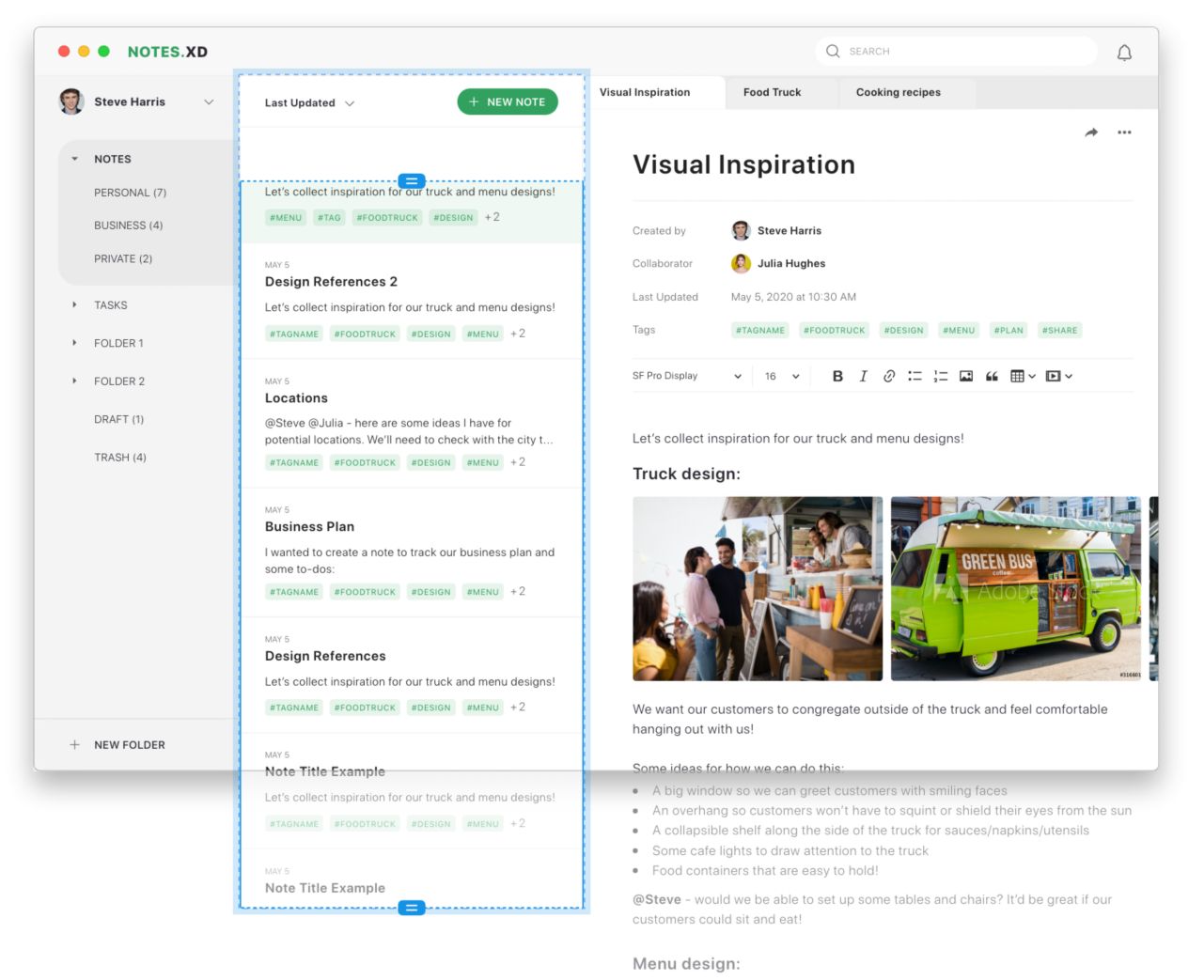The height and width of the screenshot is (980, 1204).
Task: Switch to the Food Truck tab
Action: tap(772, 92)
